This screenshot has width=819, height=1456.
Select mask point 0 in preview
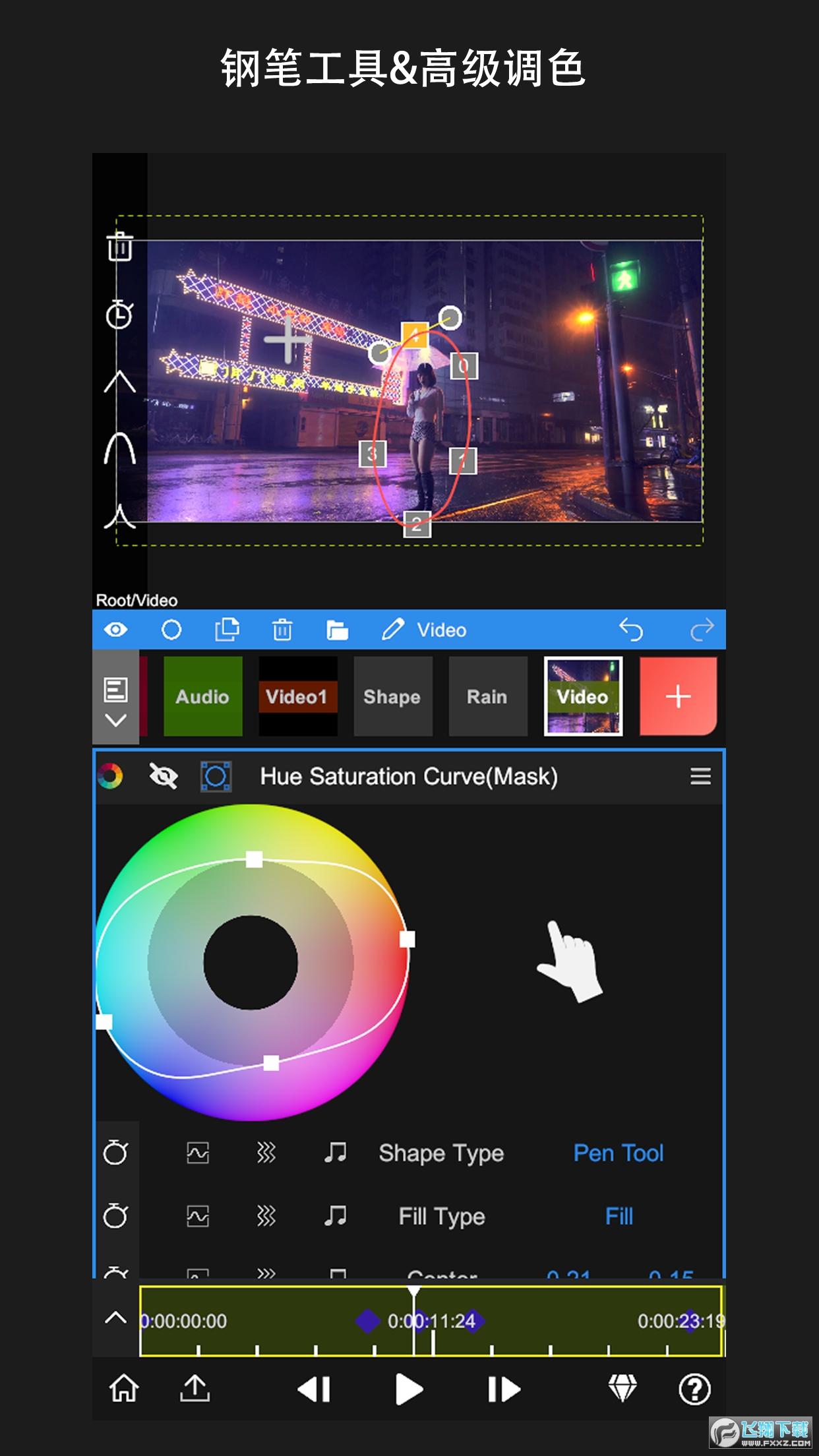[x=464, y=365]
